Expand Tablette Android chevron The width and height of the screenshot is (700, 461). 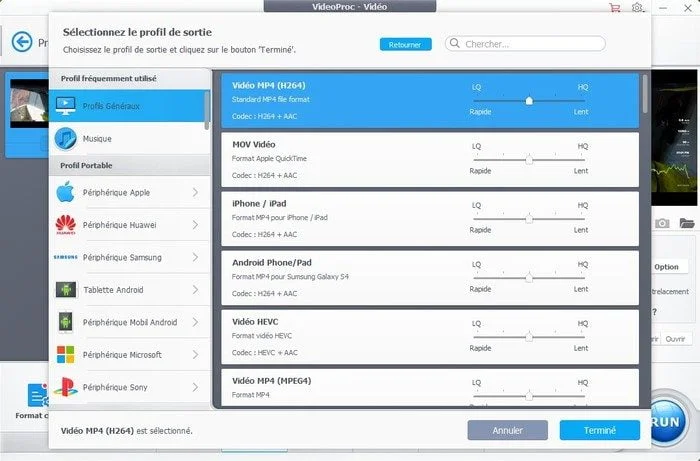[195, 290]
